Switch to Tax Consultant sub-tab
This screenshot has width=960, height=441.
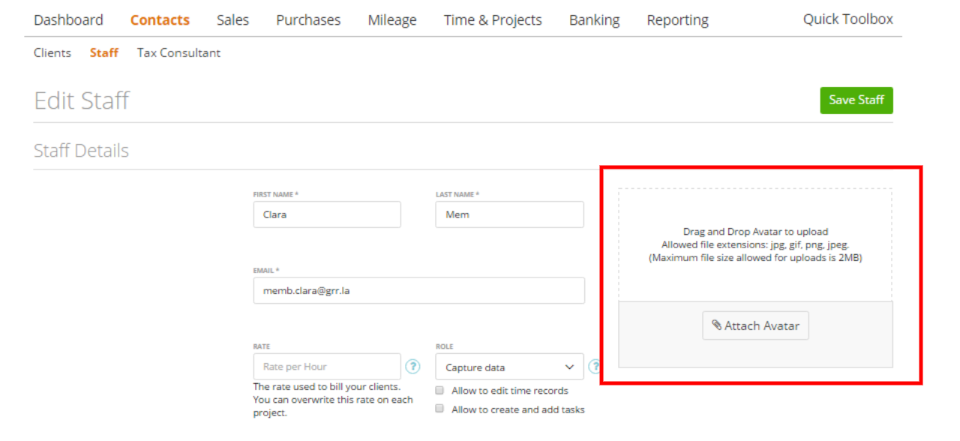point(179,53)
